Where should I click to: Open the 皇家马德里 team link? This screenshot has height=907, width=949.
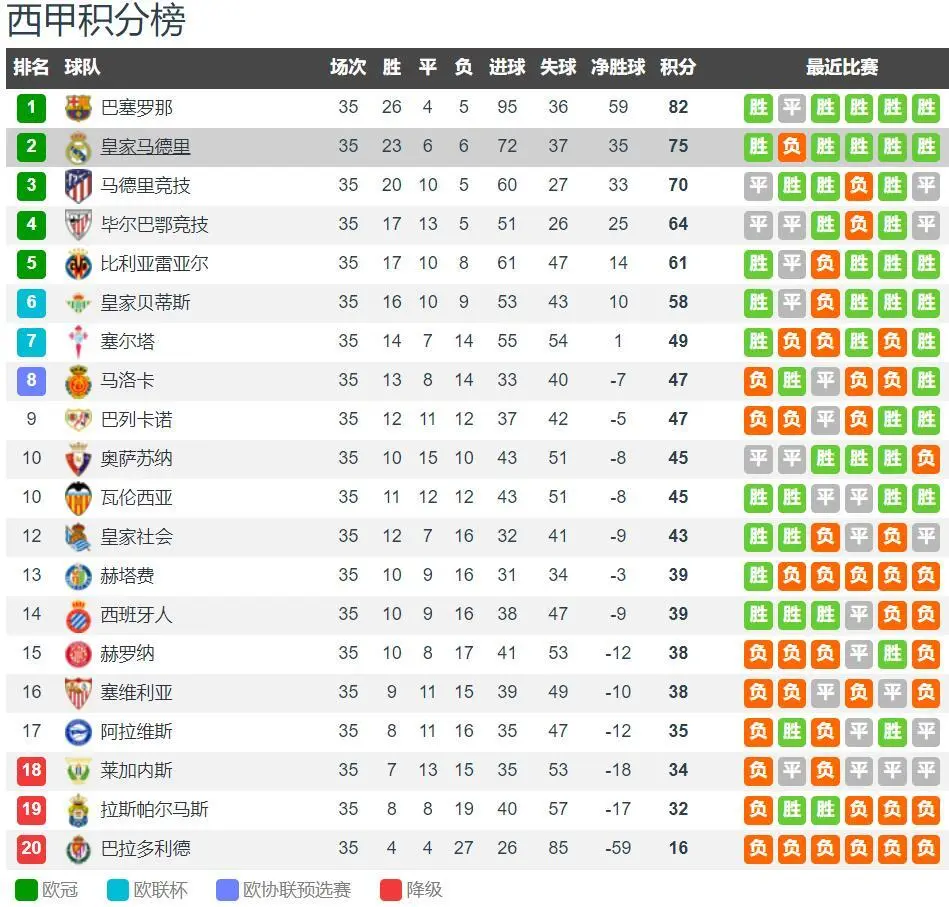pyautogui.click(x=145, y=146)
